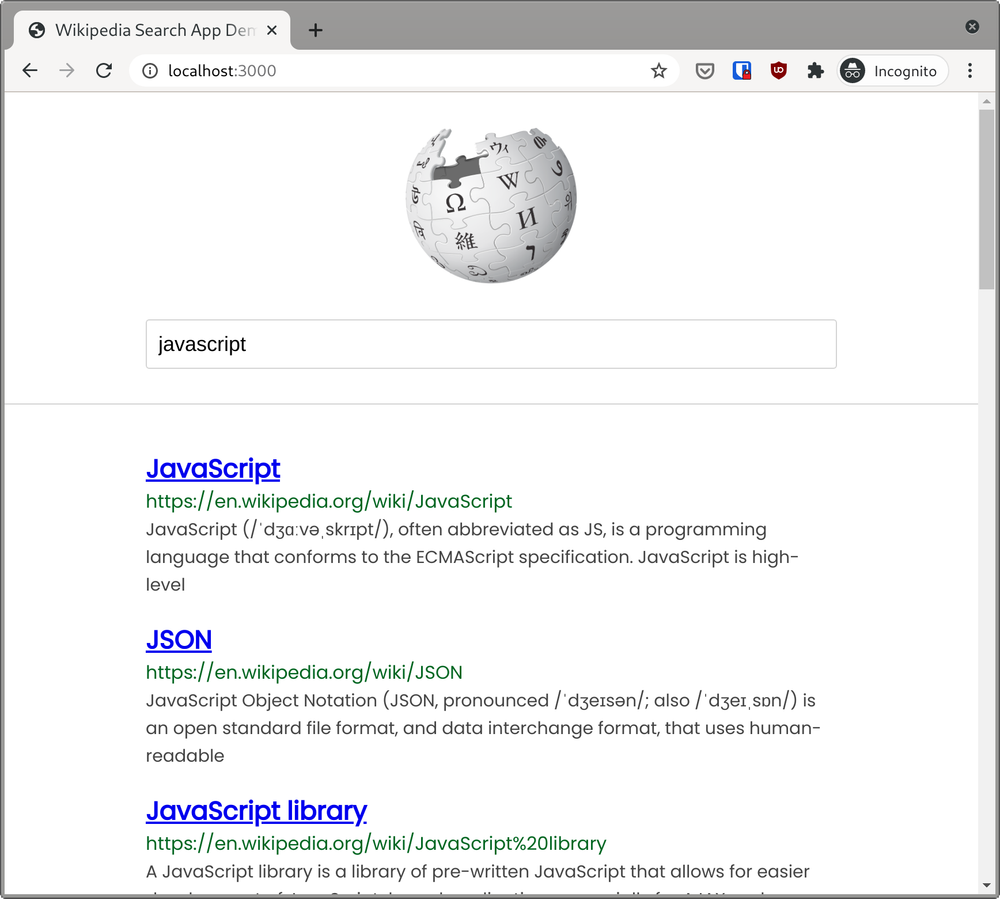Click the URL https://en.wikipedia.org/wiki/JSON
The image size is (1000, 899).
pos(304,672)
